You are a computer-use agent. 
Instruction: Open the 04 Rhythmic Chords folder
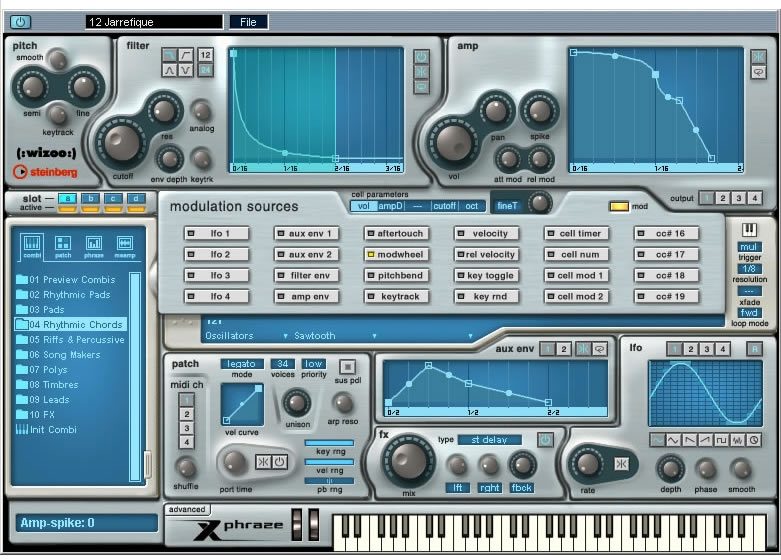(x=71, y=325)
